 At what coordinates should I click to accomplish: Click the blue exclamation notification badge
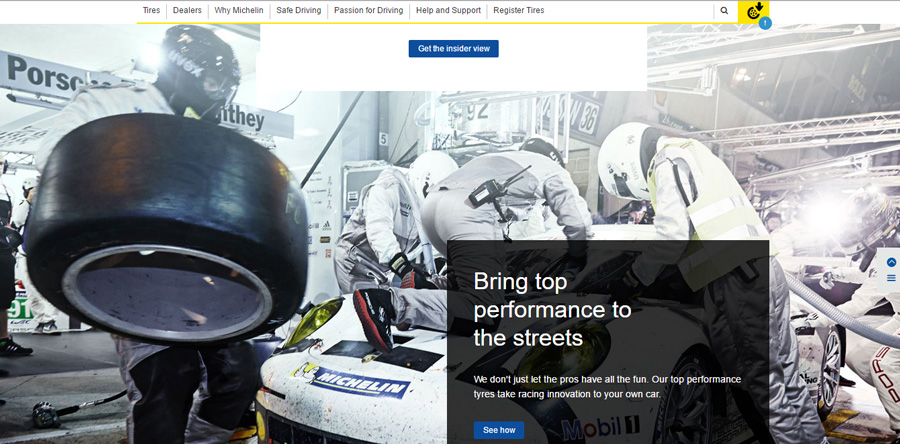[x=765, y=23]
